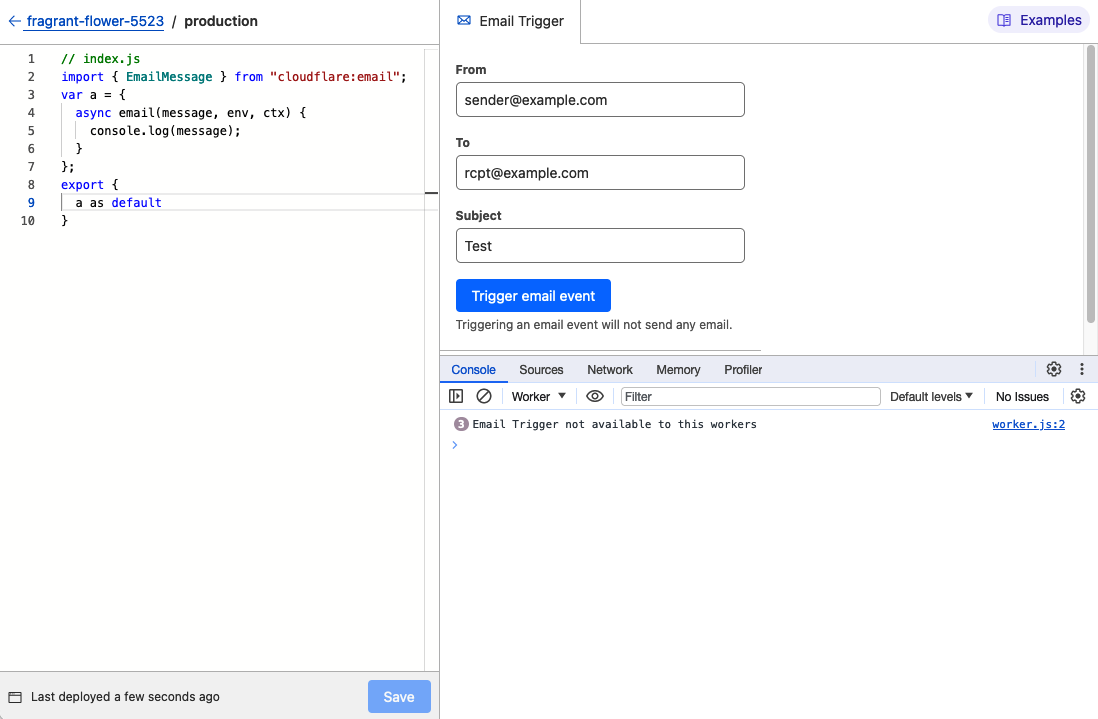Switch to the Sources tab
The image size is (1098, 719).
pos(541,370)
